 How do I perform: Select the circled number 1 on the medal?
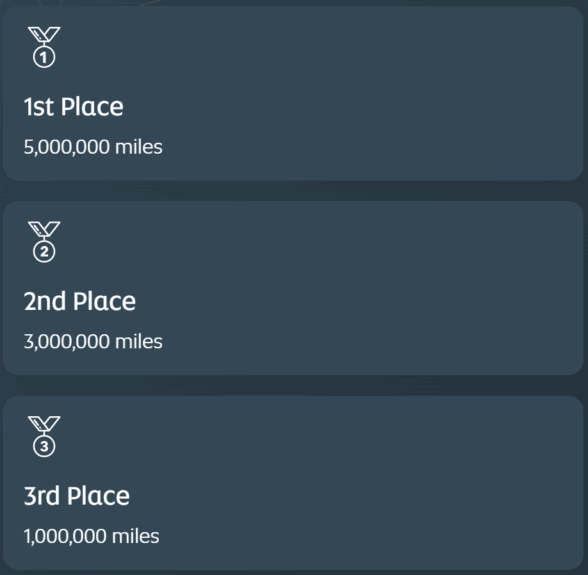coord(44,57)
